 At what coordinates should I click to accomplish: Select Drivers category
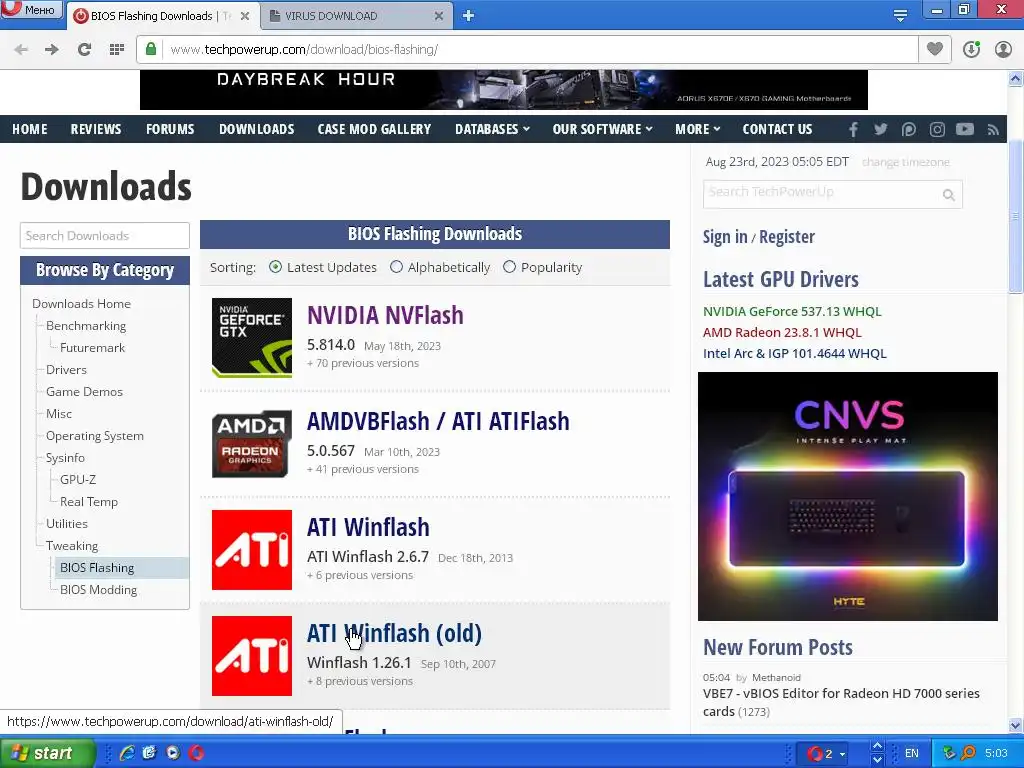[66, 370]
